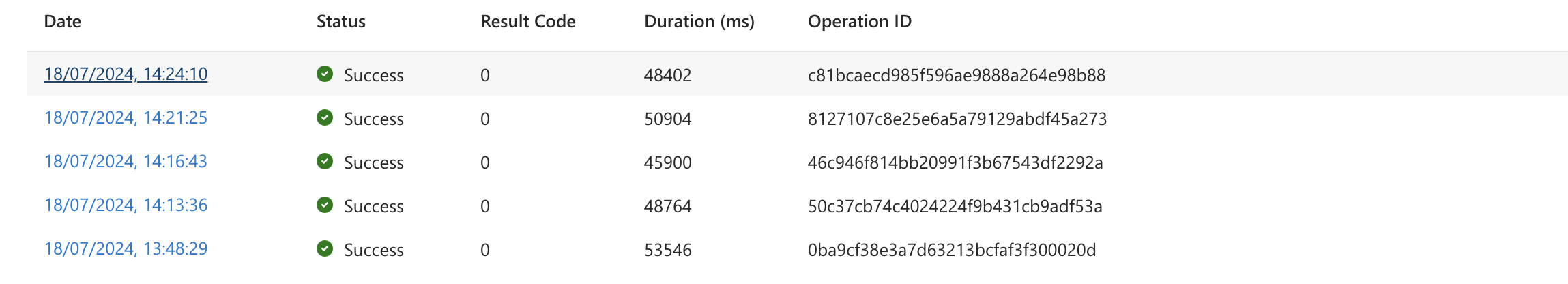Open the 18/07/2024, 14:21:25 invocation link
The height and width of the screenshot is (284, 1568).
126,117
